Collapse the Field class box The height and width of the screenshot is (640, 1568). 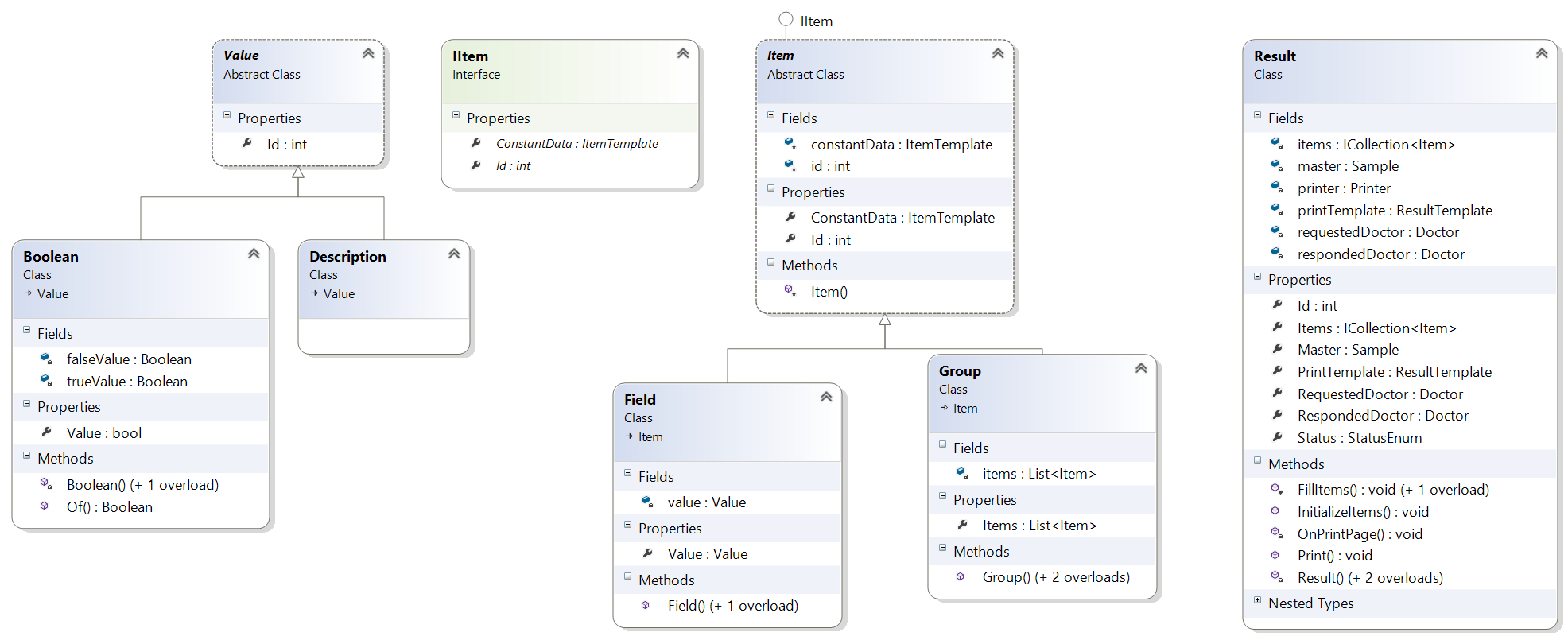pyautogui.click(x=826, y=397)
